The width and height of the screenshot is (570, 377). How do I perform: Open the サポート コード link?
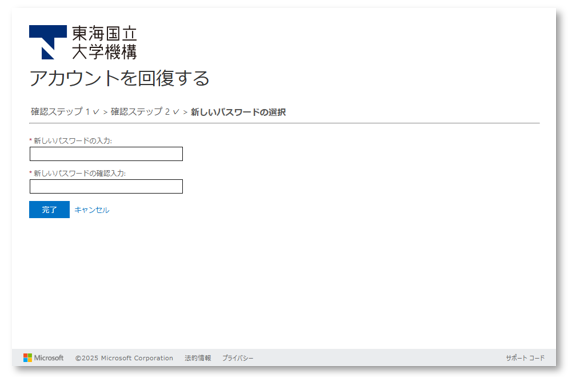pyautogui.click(x=525, y=358)
